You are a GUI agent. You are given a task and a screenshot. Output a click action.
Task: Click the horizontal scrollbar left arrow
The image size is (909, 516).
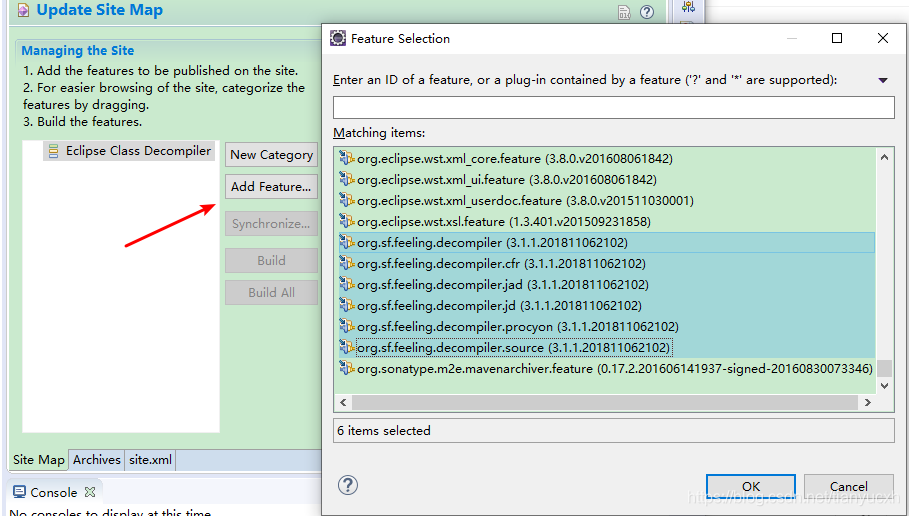click(343, 402)
